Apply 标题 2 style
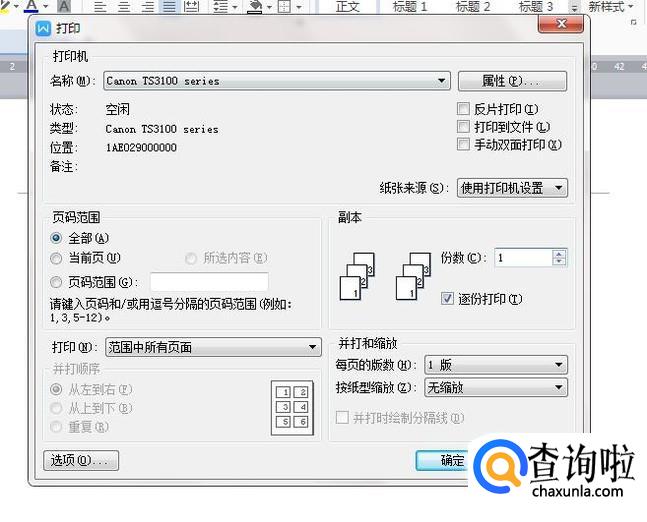The width and height of the screenshot is (647, 522). click(472, 6)
